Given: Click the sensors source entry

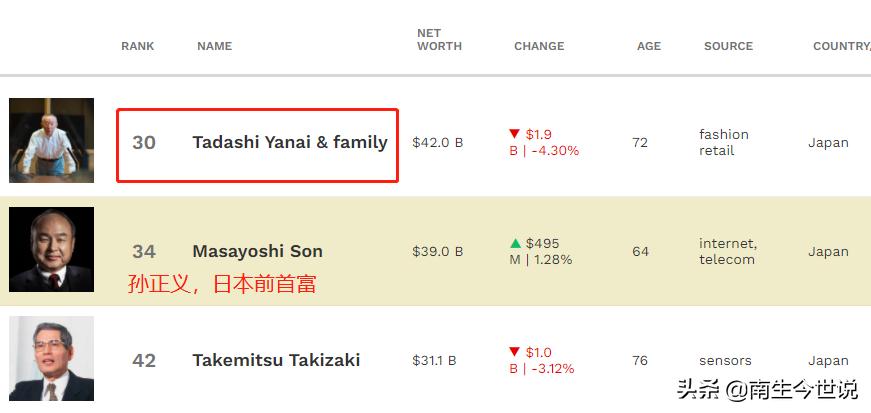Looking at the screenshot, I should coord(725,360).
